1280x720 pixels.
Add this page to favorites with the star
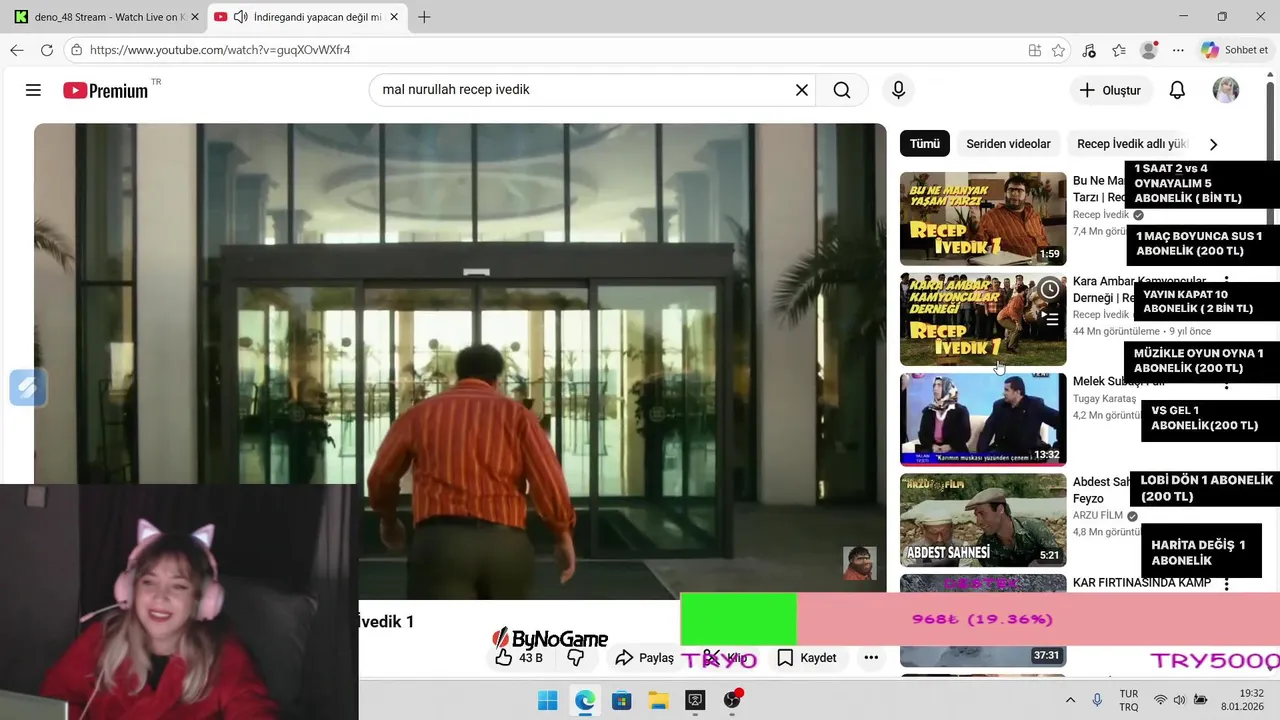pyautogui.click(x=1059, y=50)
